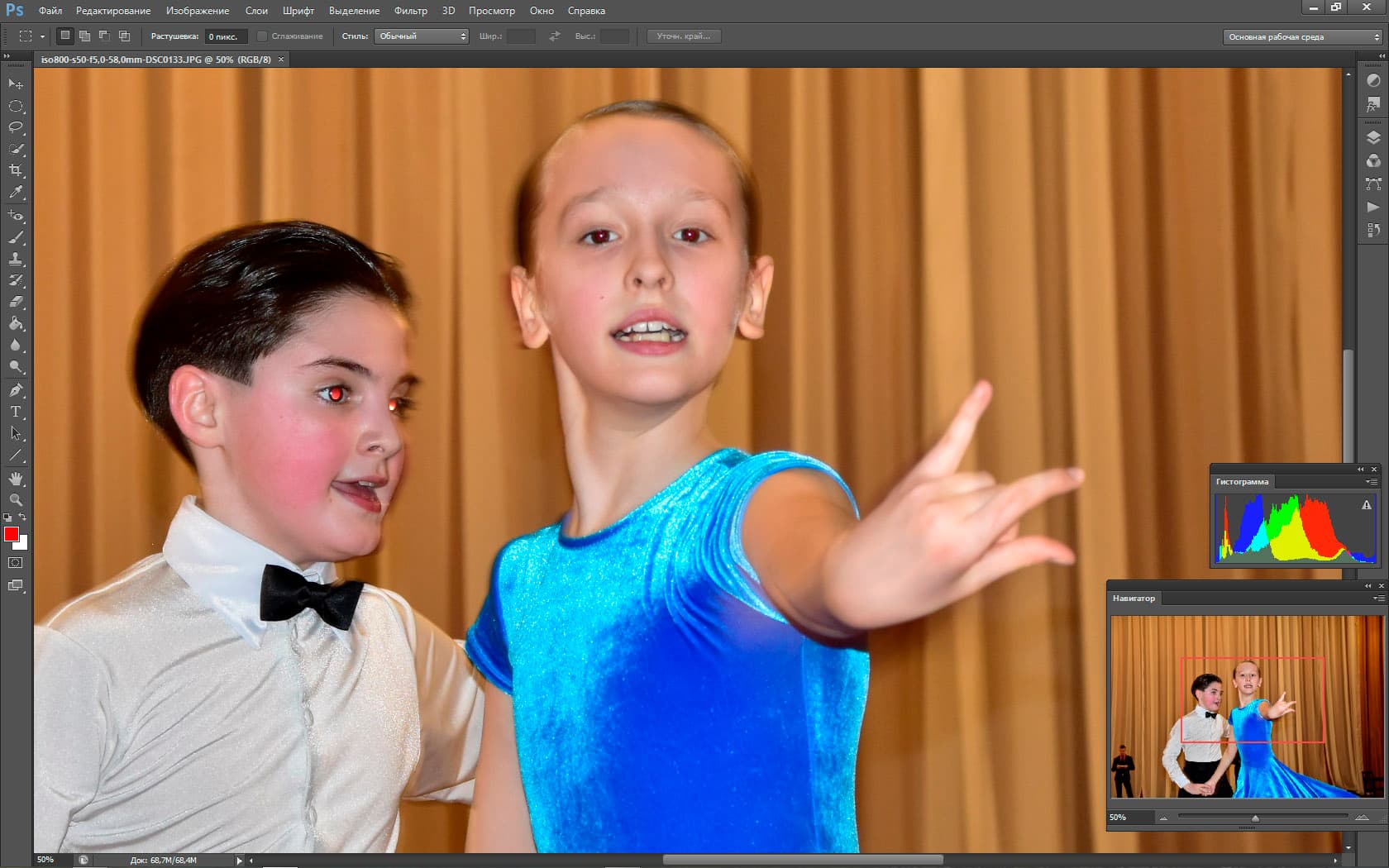Select the Line tool
Screen dimensions: 1389x868
coord(16,455)
